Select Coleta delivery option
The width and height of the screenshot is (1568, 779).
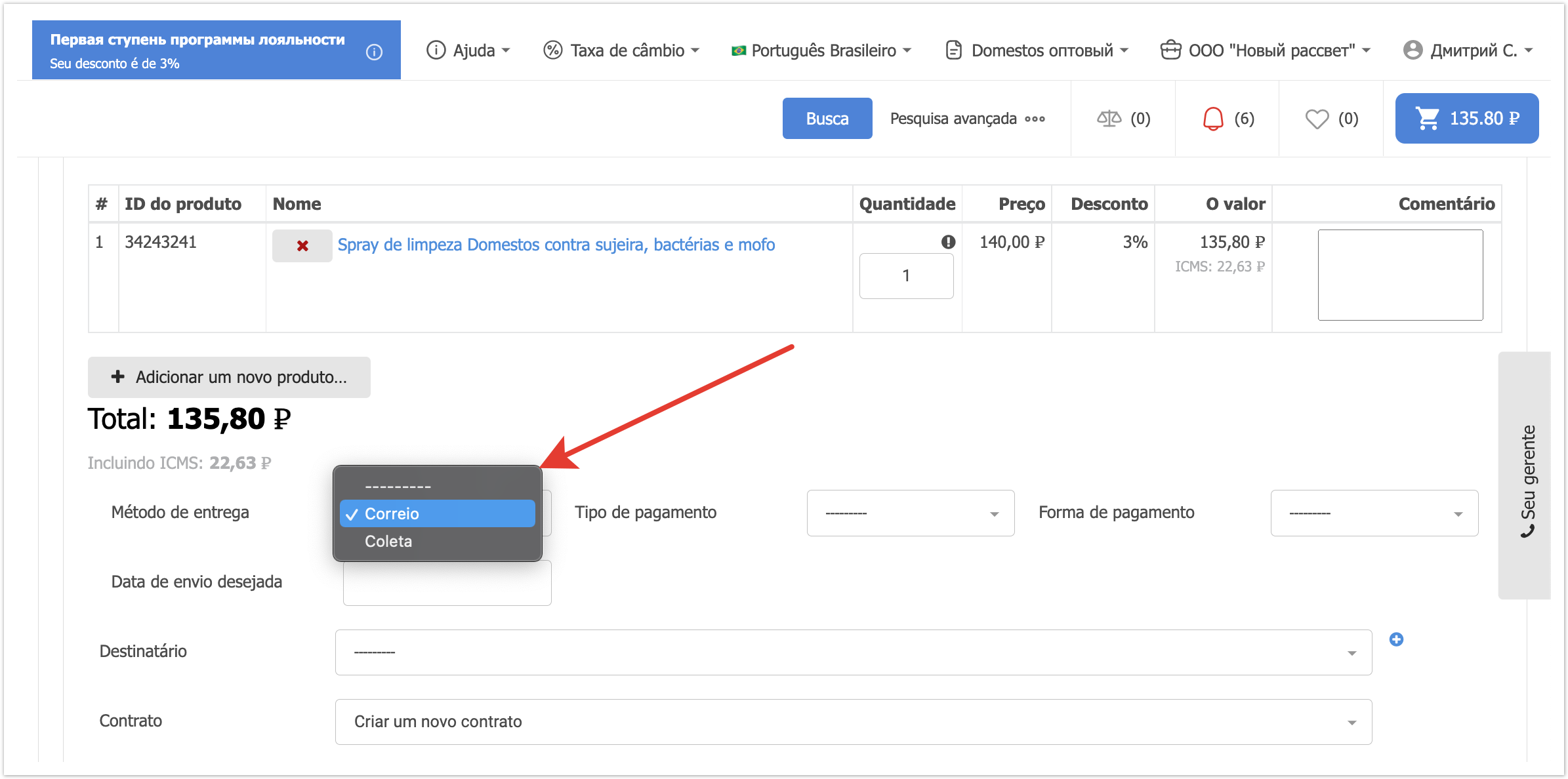[x=388, y=542]
